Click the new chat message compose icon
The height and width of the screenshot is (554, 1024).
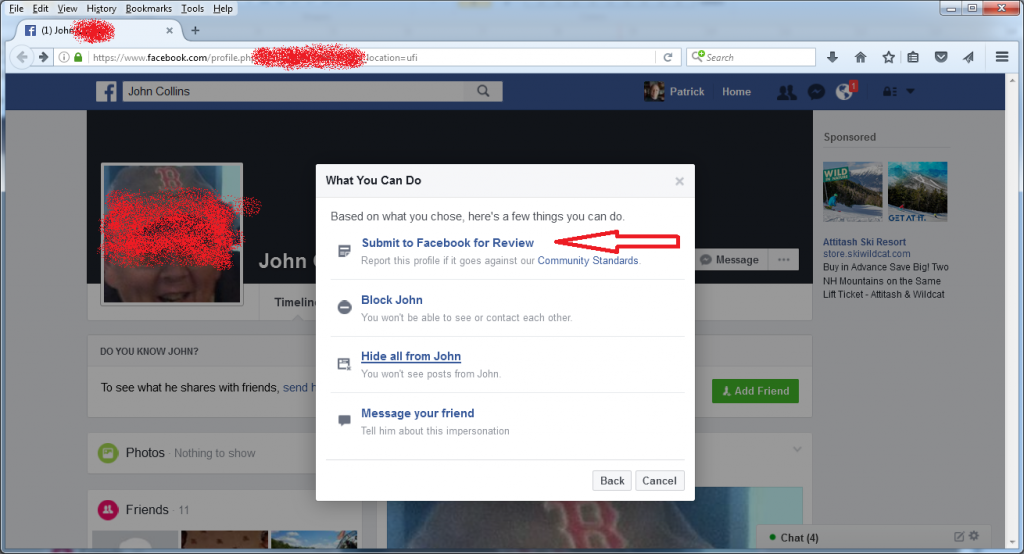coord(959,536)
